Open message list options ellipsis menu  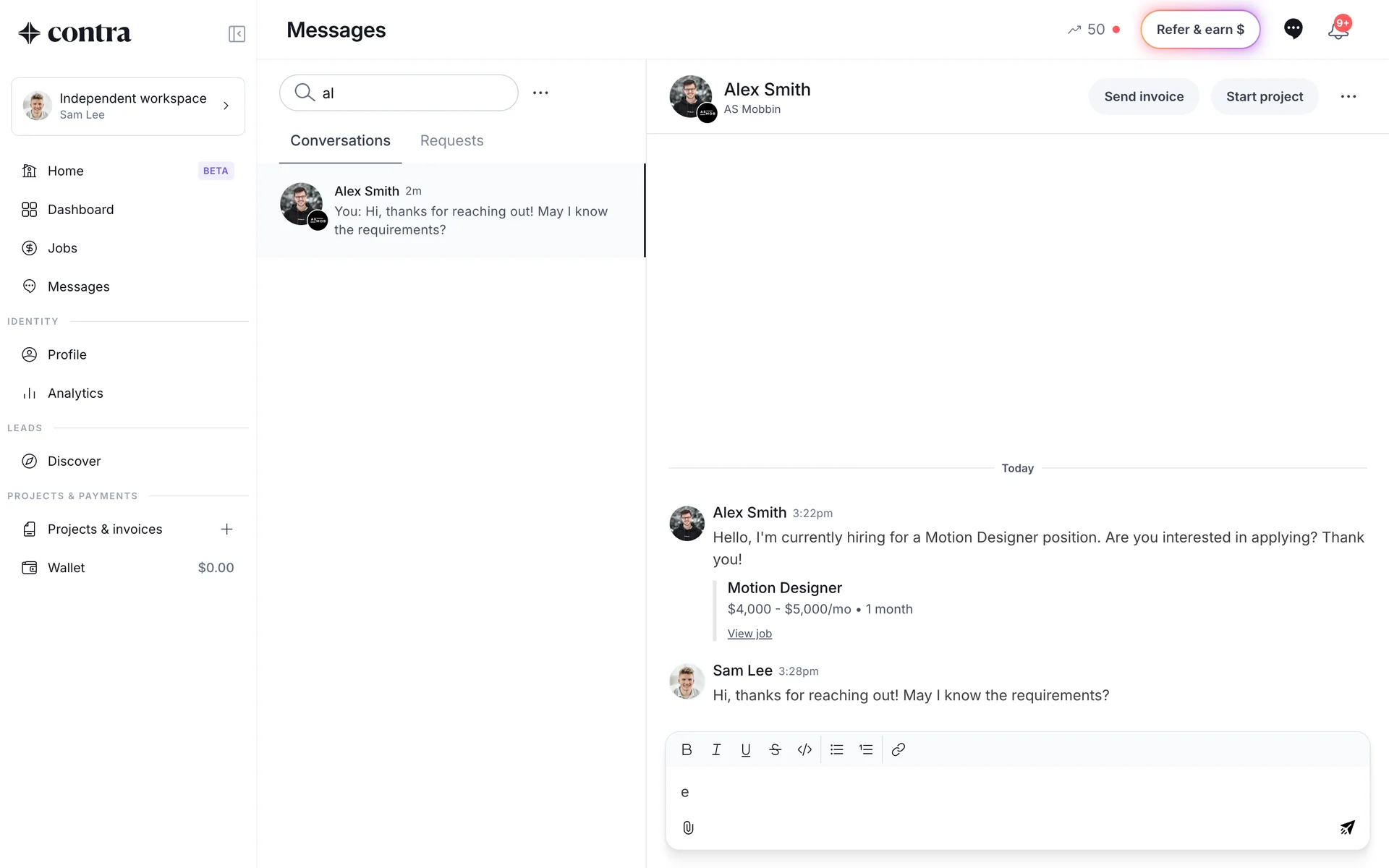(540, 93)
